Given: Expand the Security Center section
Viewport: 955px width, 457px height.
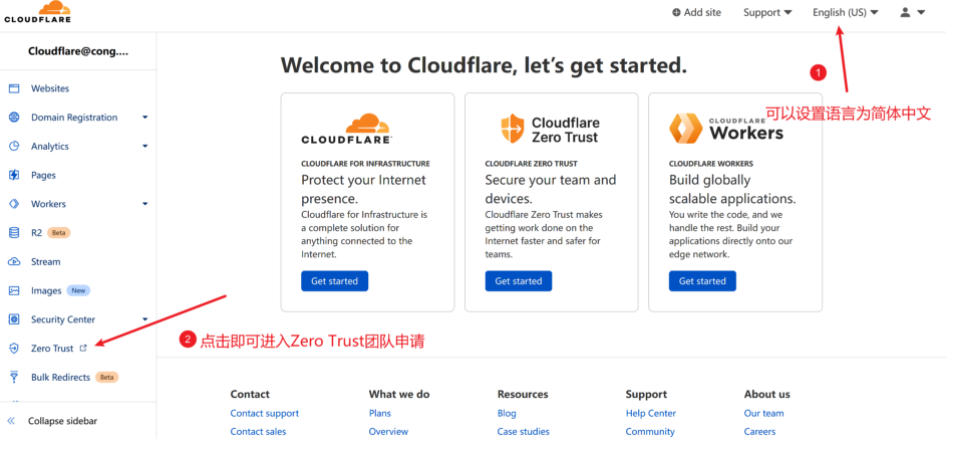Looking at the screenshot, I should [x=145, y=320].
